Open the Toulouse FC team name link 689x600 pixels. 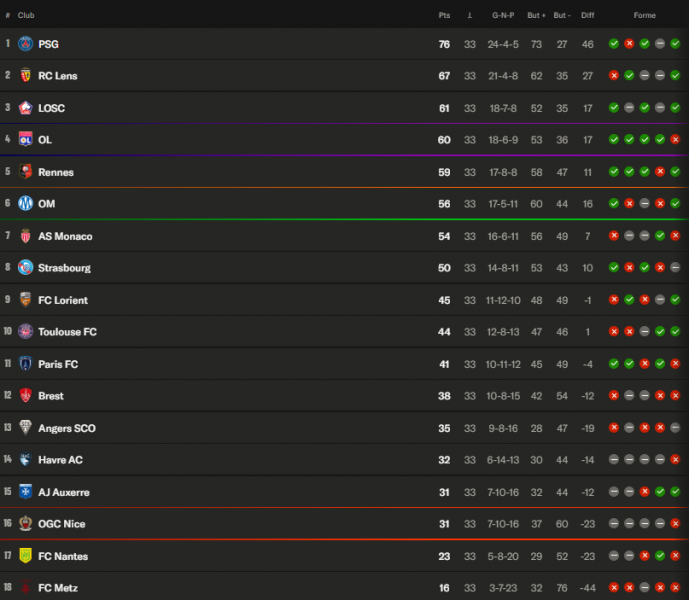pyautogui.click(x=67, y=332)
